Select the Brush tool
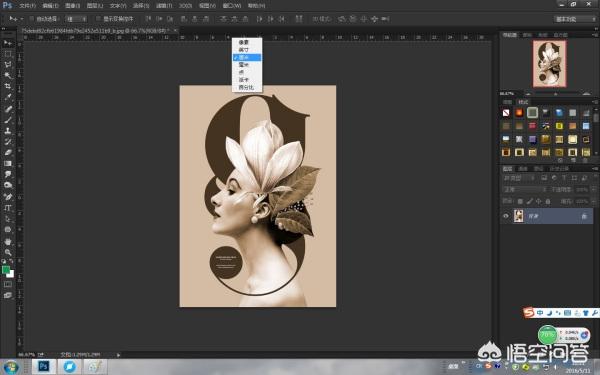The height and width of the screenshot is (375, 600). pos(8,120)
